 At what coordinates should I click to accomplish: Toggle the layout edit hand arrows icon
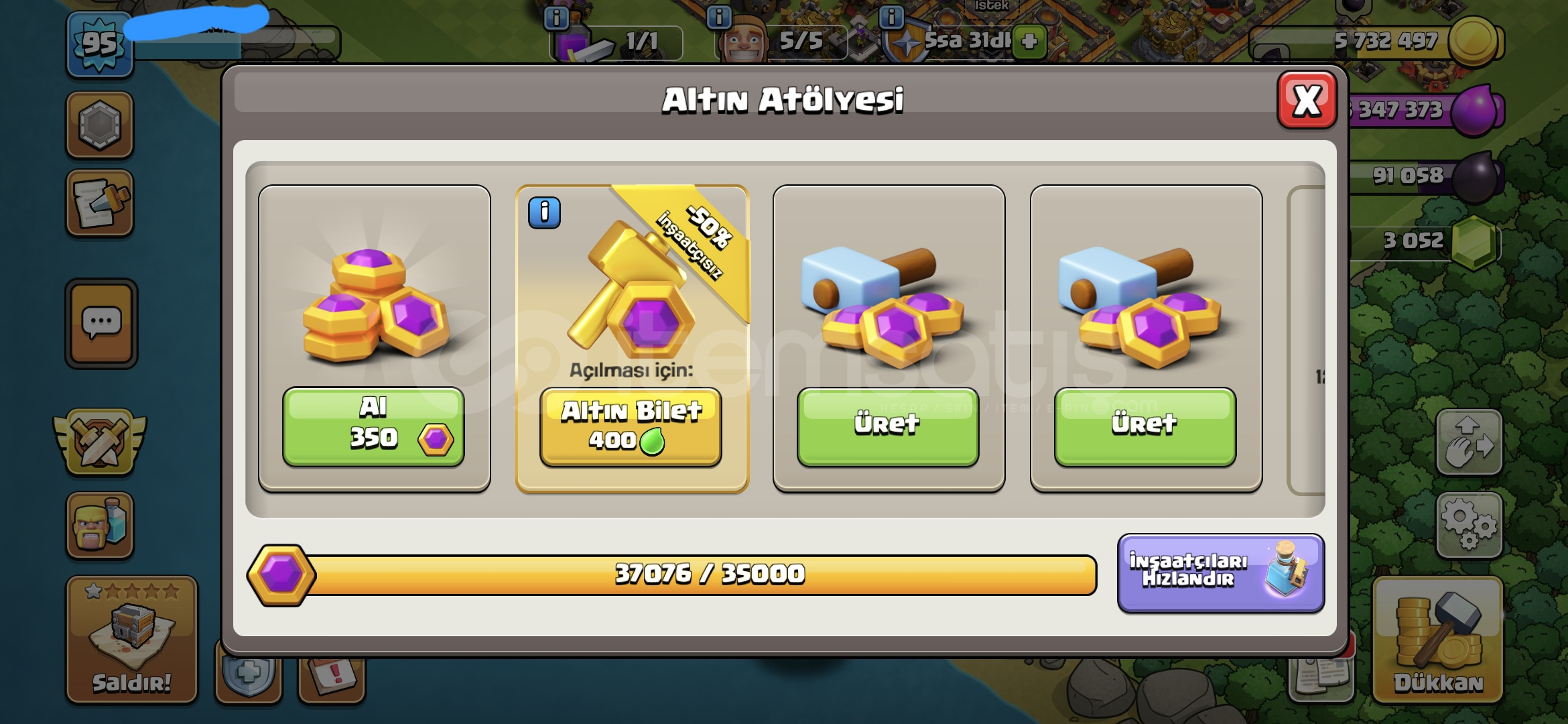[x=1468, y=442]
